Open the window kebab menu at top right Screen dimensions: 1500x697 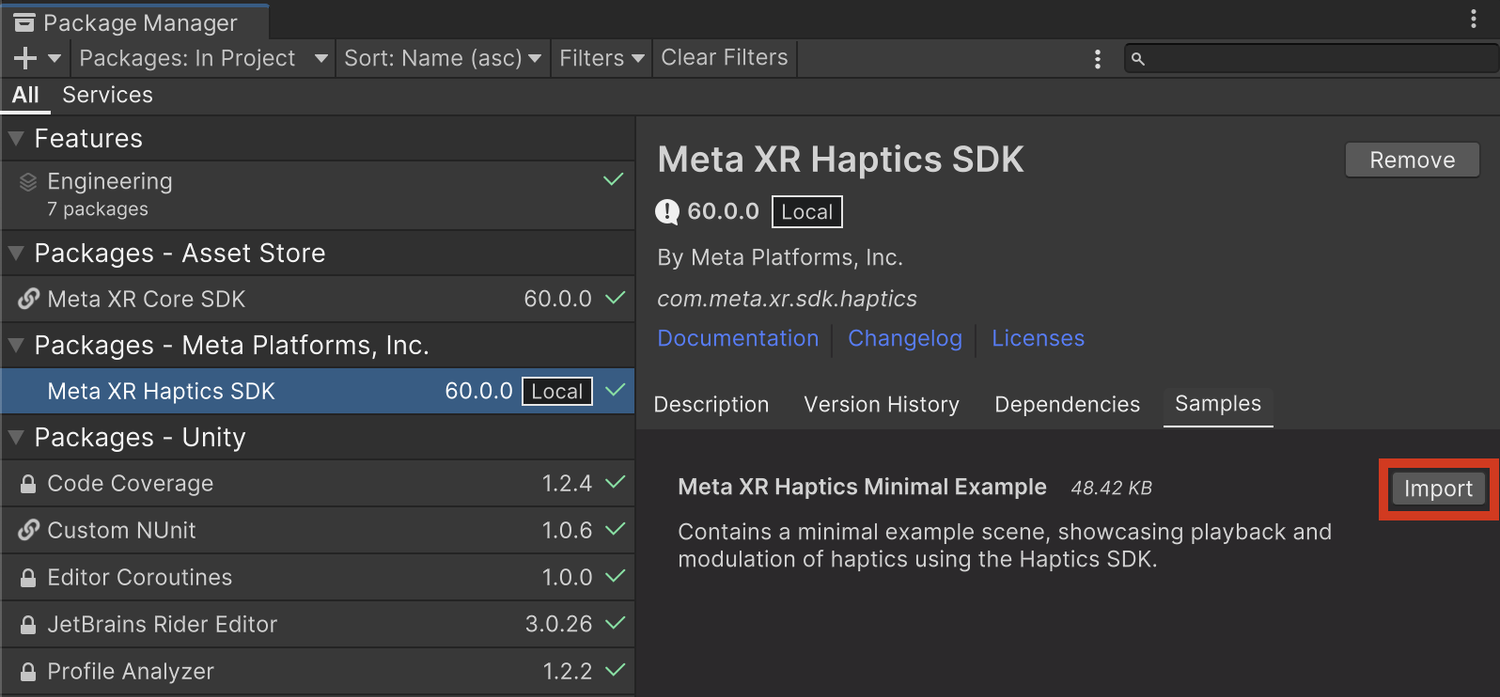pyautogui.click(x=1473, y=19)
